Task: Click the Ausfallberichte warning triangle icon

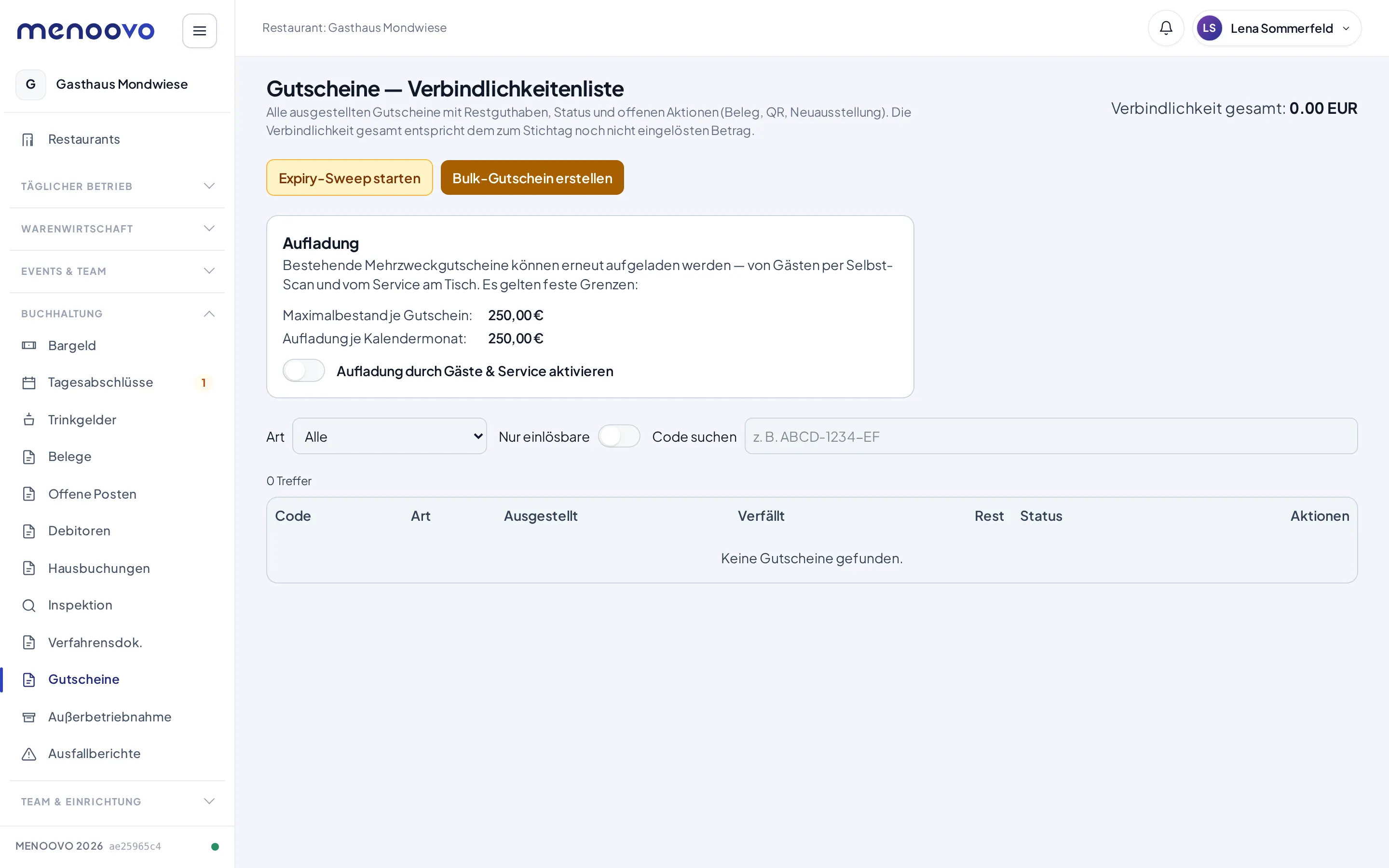Action: point(29,754)
